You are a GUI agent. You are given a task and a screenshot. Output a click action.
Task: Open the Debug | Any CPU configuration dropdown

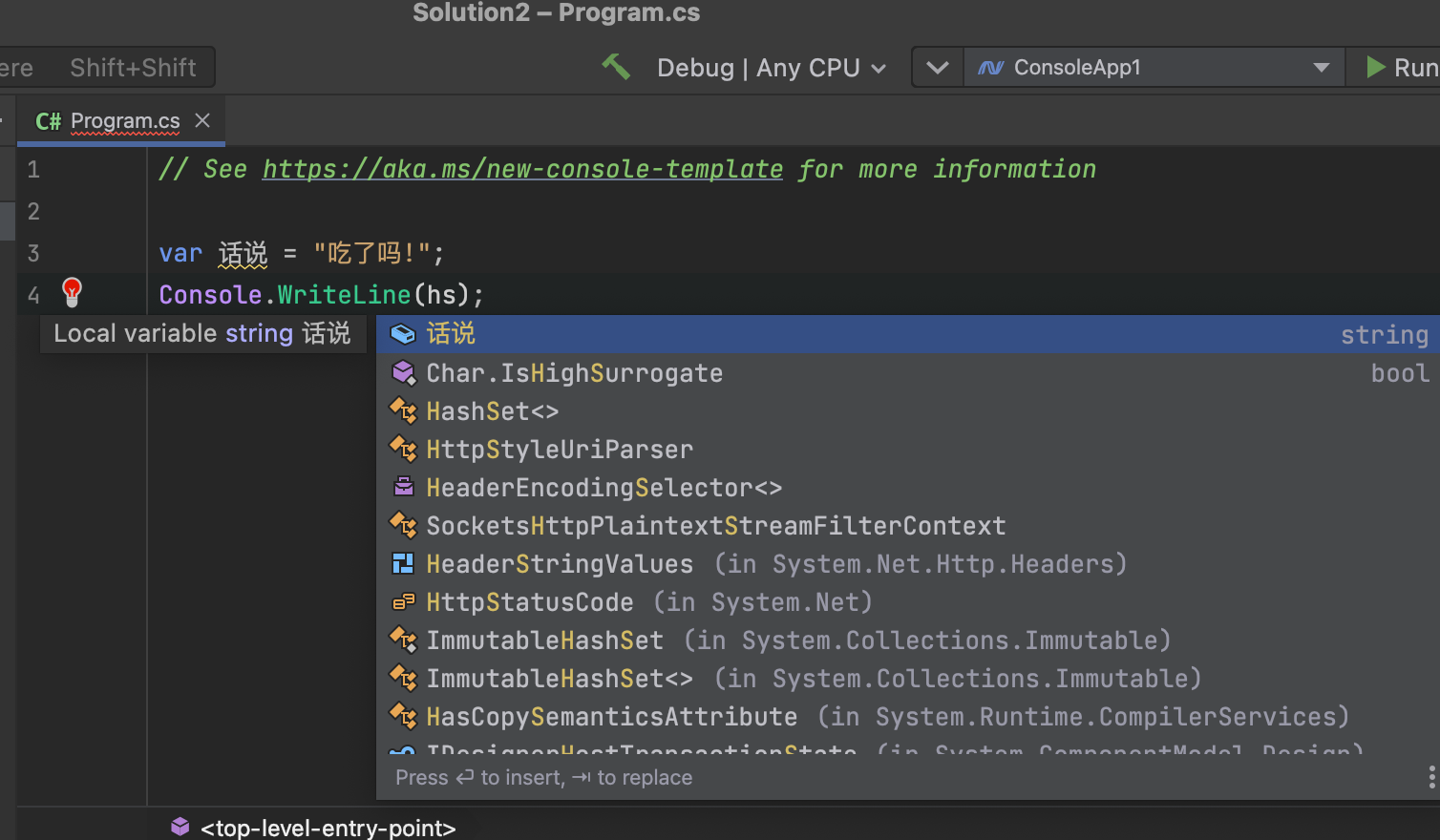click(x=772, y=68)
